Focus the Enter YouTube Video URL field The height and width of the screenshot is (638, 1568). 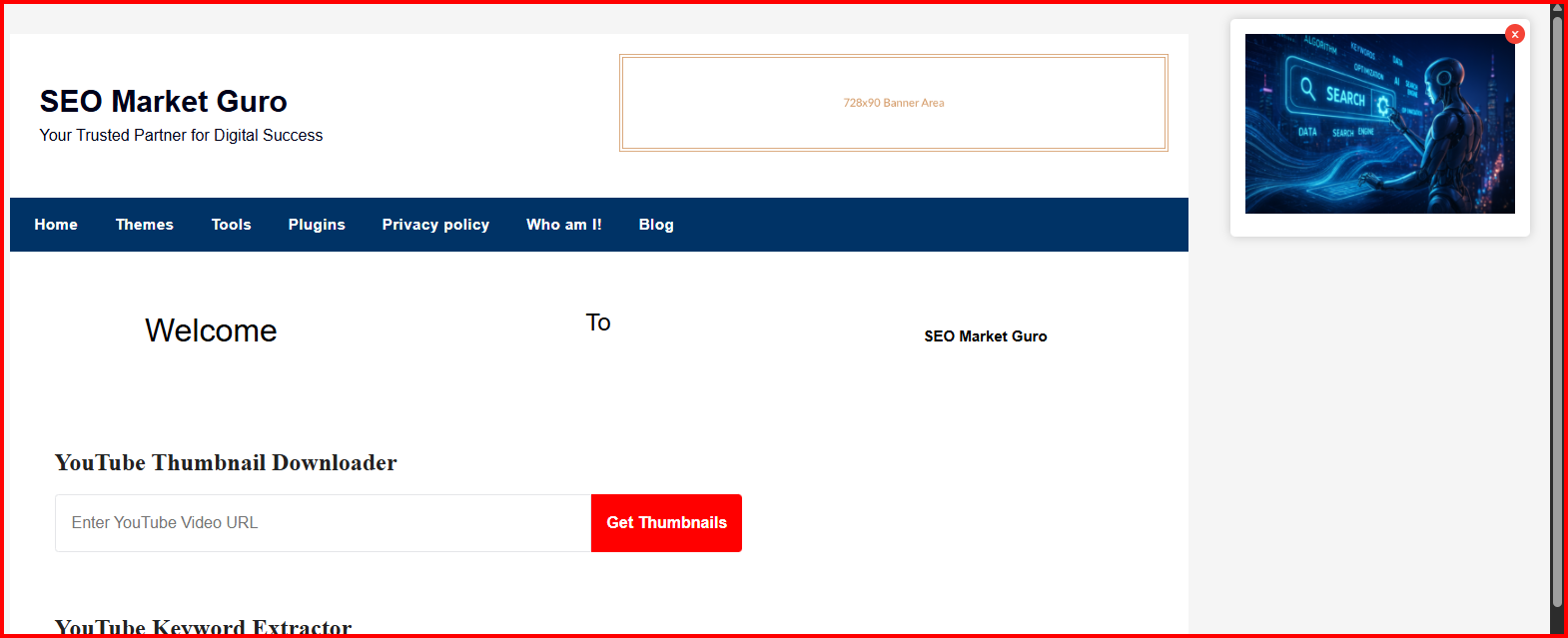324,523
